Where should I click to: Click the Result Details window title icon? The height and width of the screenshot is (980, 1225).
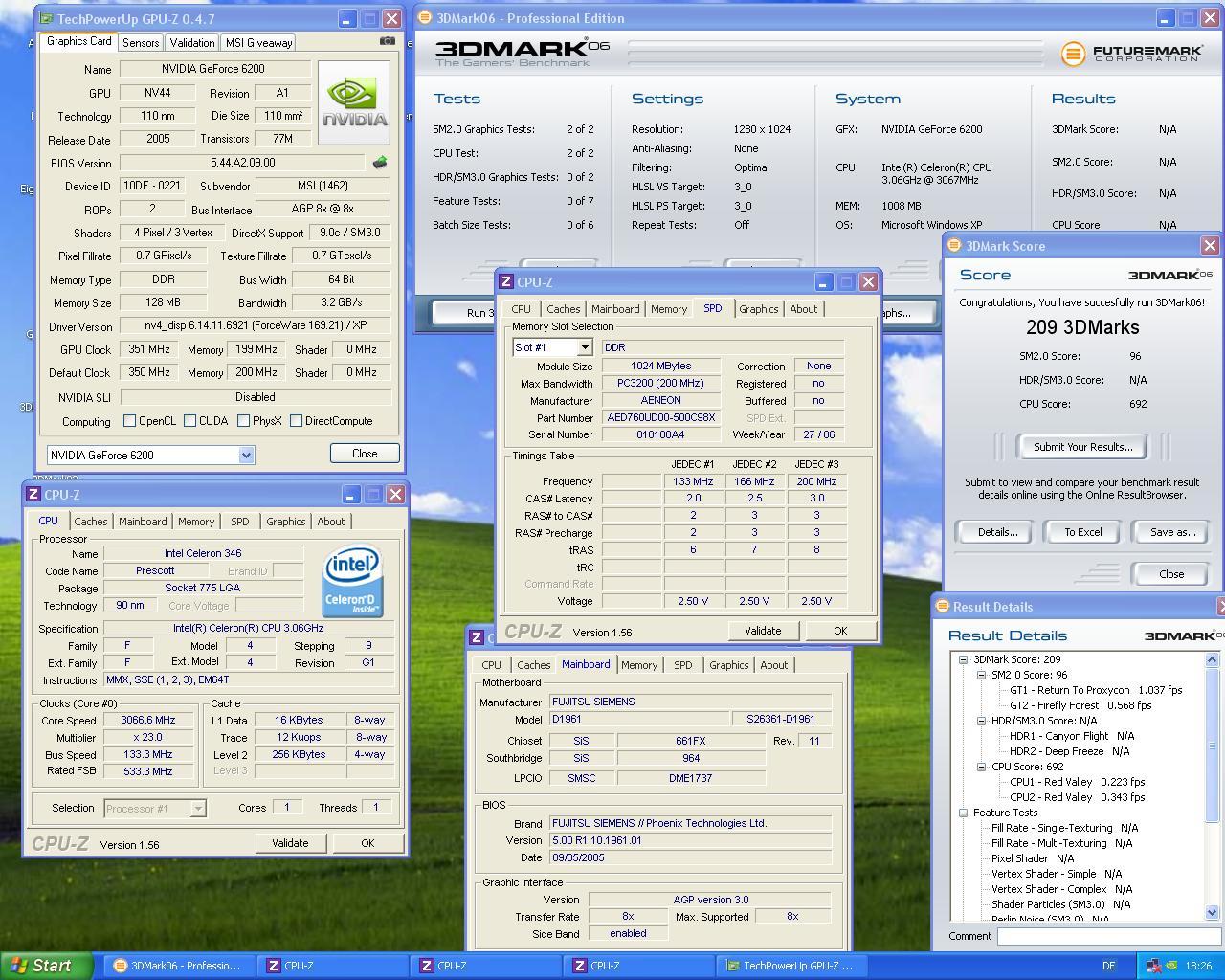point(942,606)
